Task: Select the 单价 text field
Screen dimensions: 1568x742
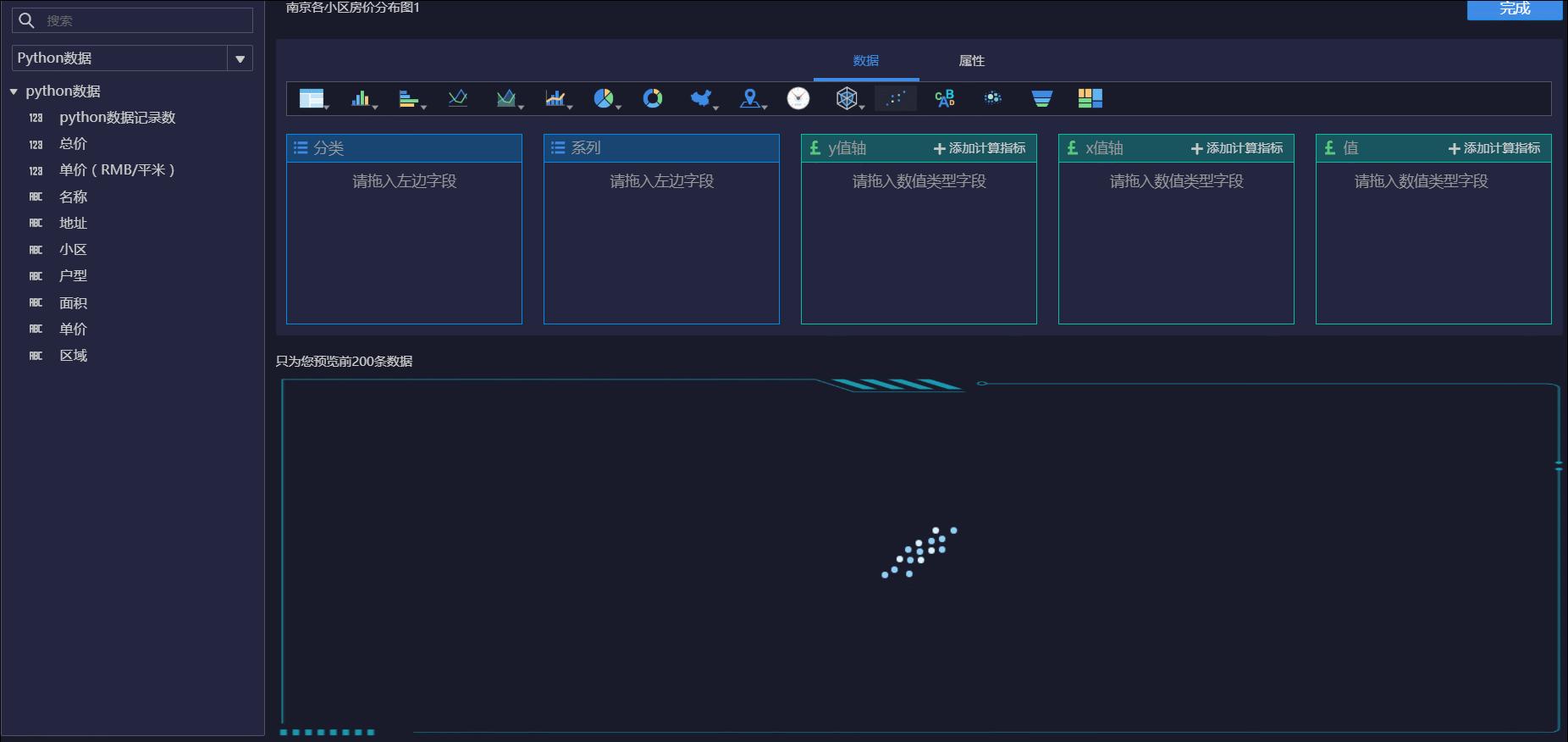Action: pos(73,329)
